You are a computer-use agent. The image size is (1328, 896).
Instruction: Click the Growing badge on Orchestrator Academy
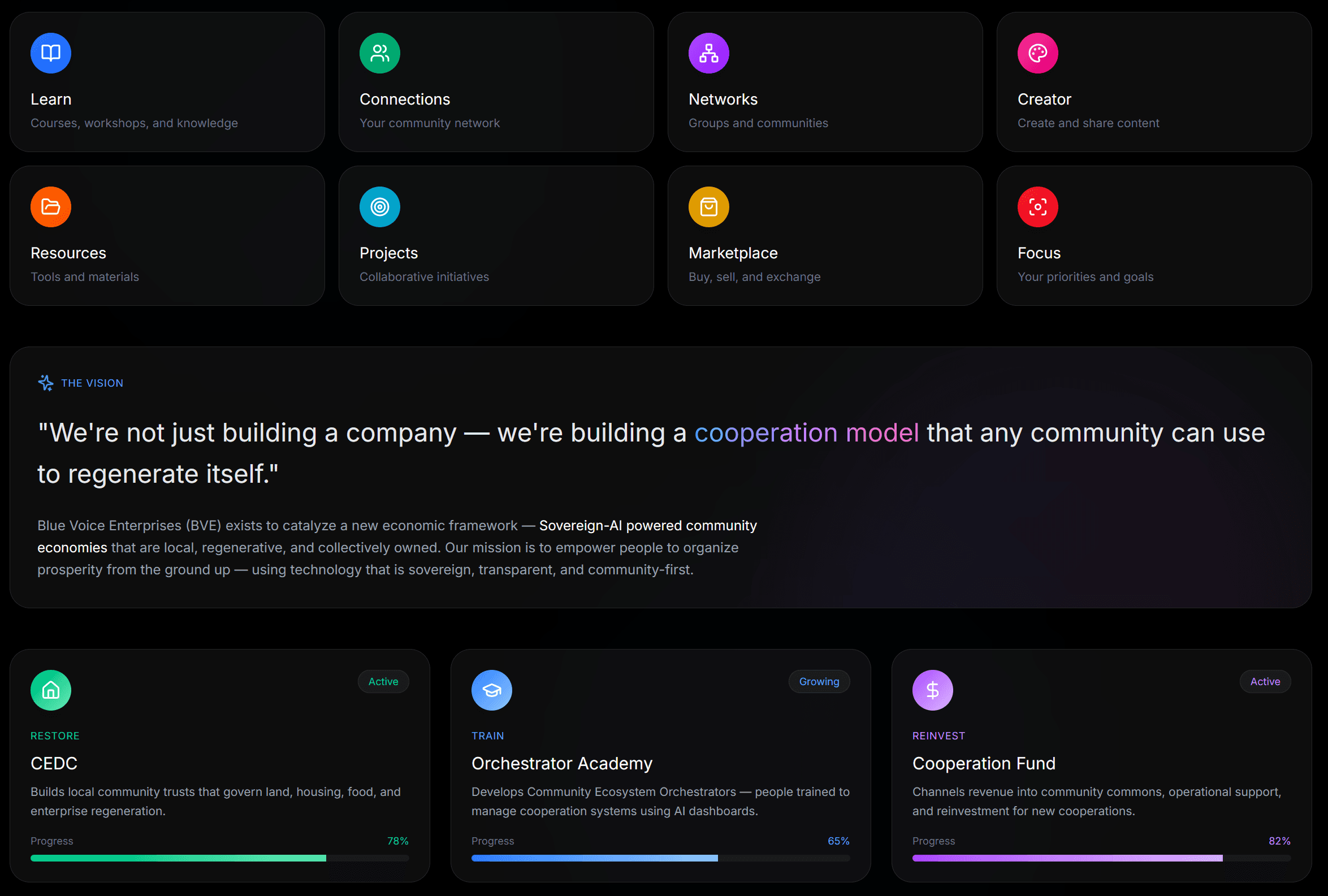(819, 682)
